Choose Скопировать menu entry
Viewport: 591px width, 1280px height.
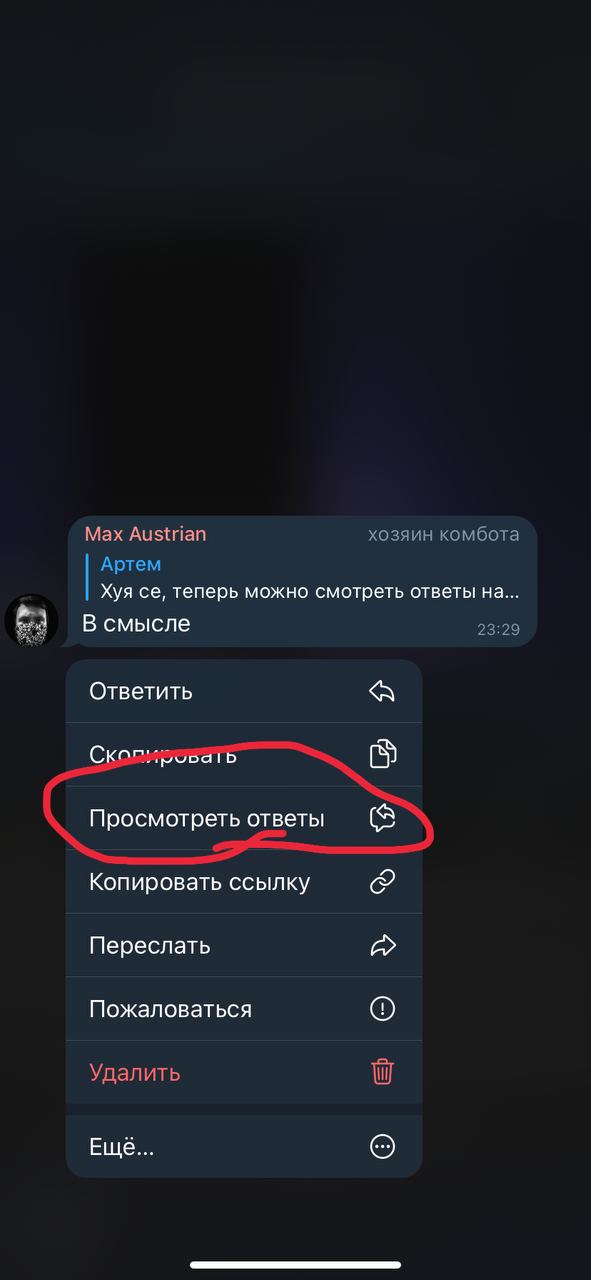pyautogui.click(x=244, y=754)
